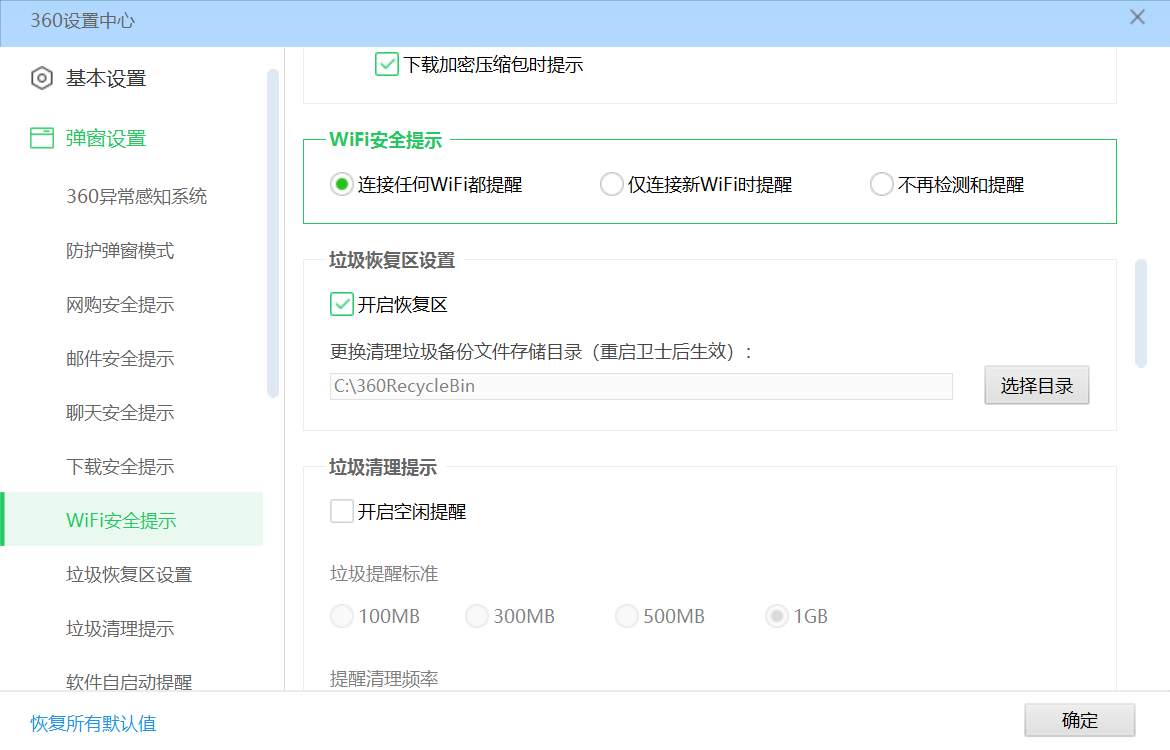The image size is (1170, 750).
Task: Click the 弹窗设置 window icon
Action: pos(42,138)
